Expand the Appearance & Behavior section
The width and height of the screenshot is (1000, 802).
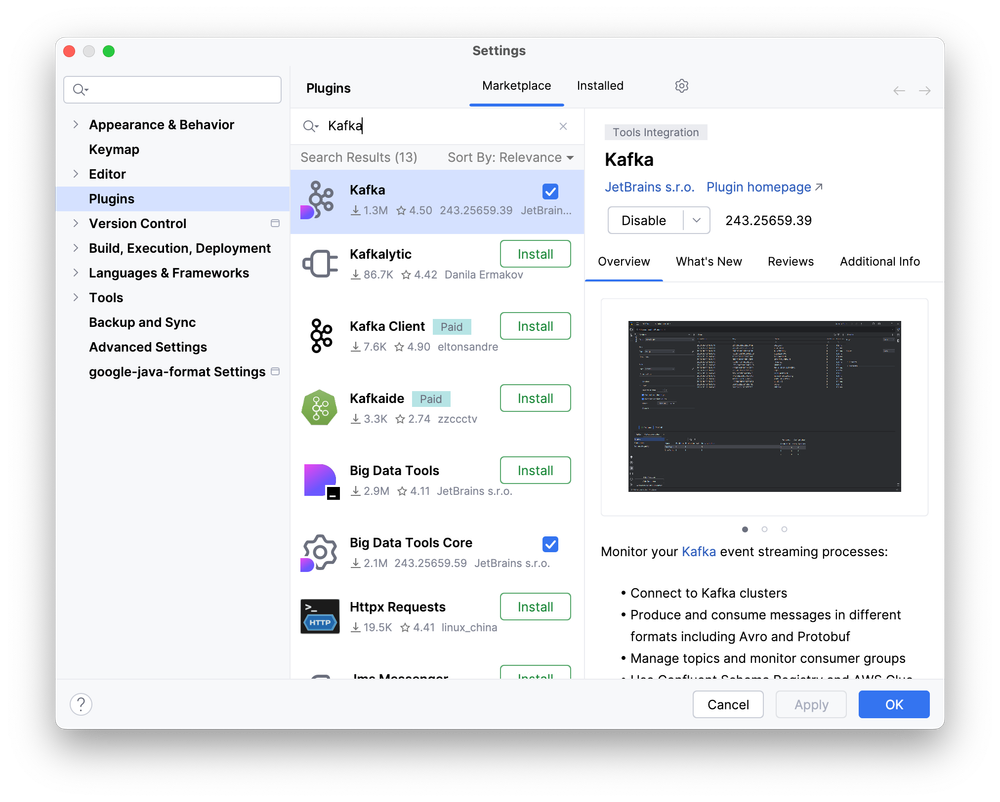pyautogui.click(x=77, y=124)
